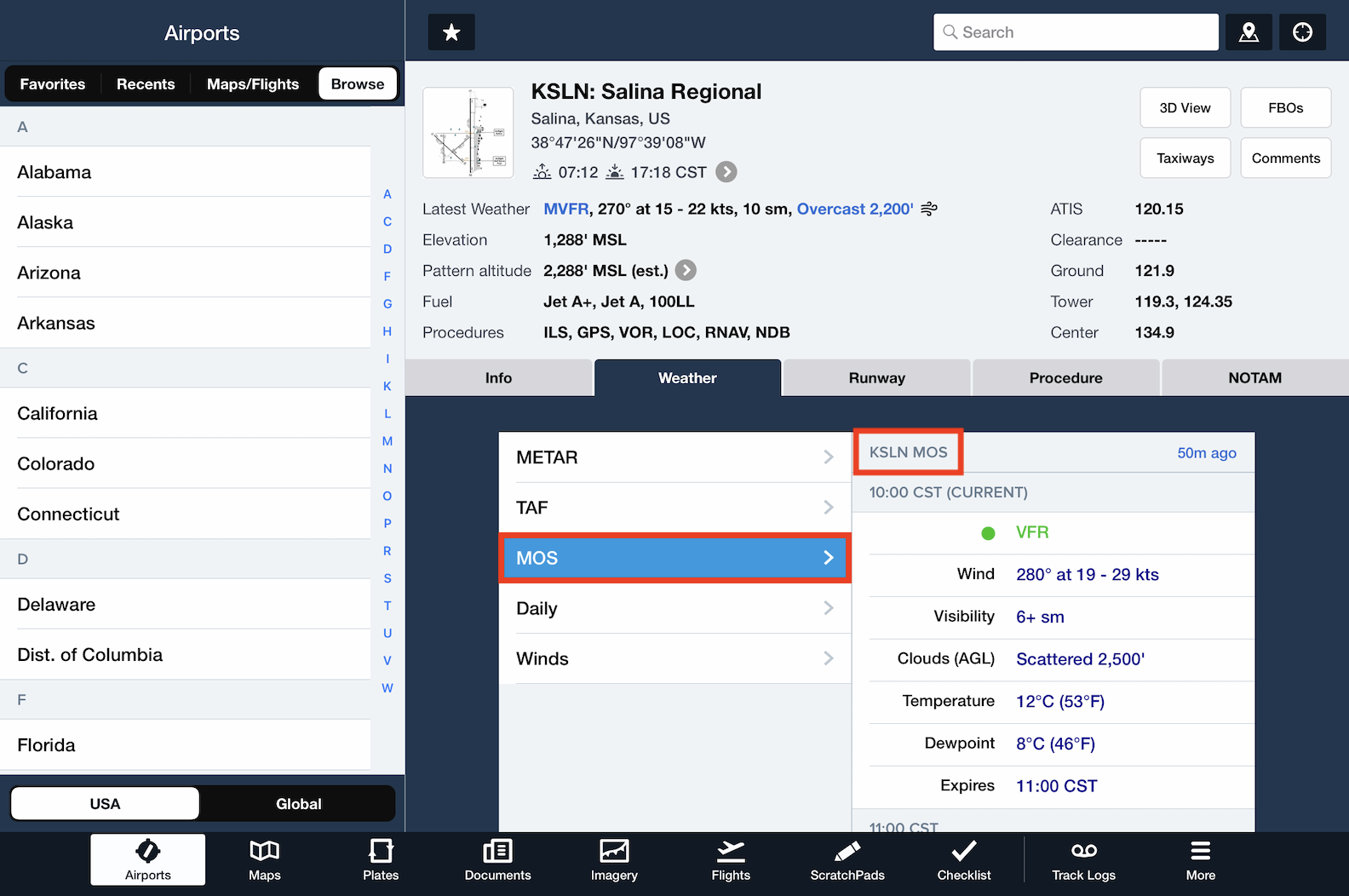
Task: Tap the wind icon beside Overcast 2,200'
Action: [929, 209]
